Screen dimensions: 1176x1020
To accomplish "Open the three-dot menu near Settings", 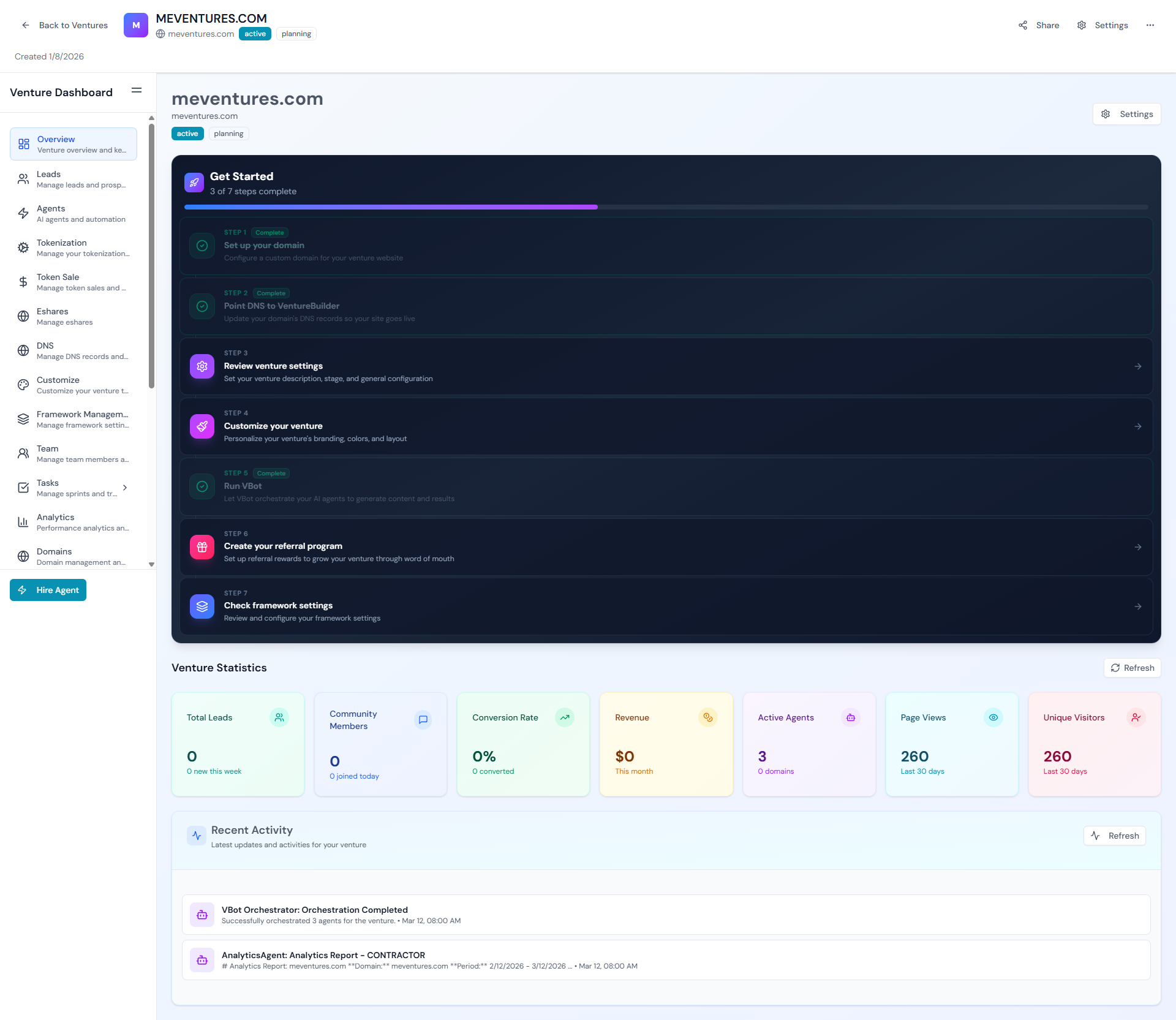I will pyautogui.click(x=1151, y=25).
